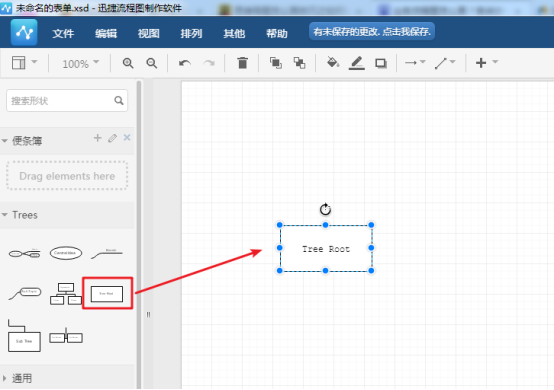
Task: Toggle the shadow icon in toolbar
Action: click(381, 63)
